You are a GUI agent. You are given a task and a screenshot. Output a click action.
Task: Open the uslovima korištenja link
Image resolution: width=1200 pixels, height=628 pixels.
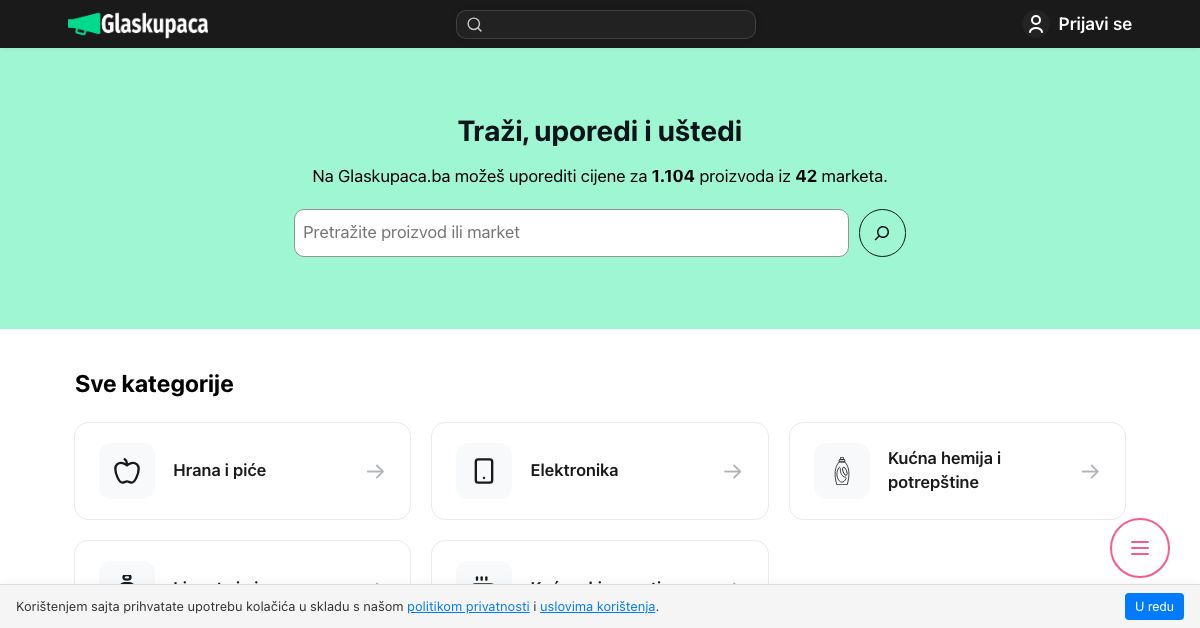pos(597,606)
